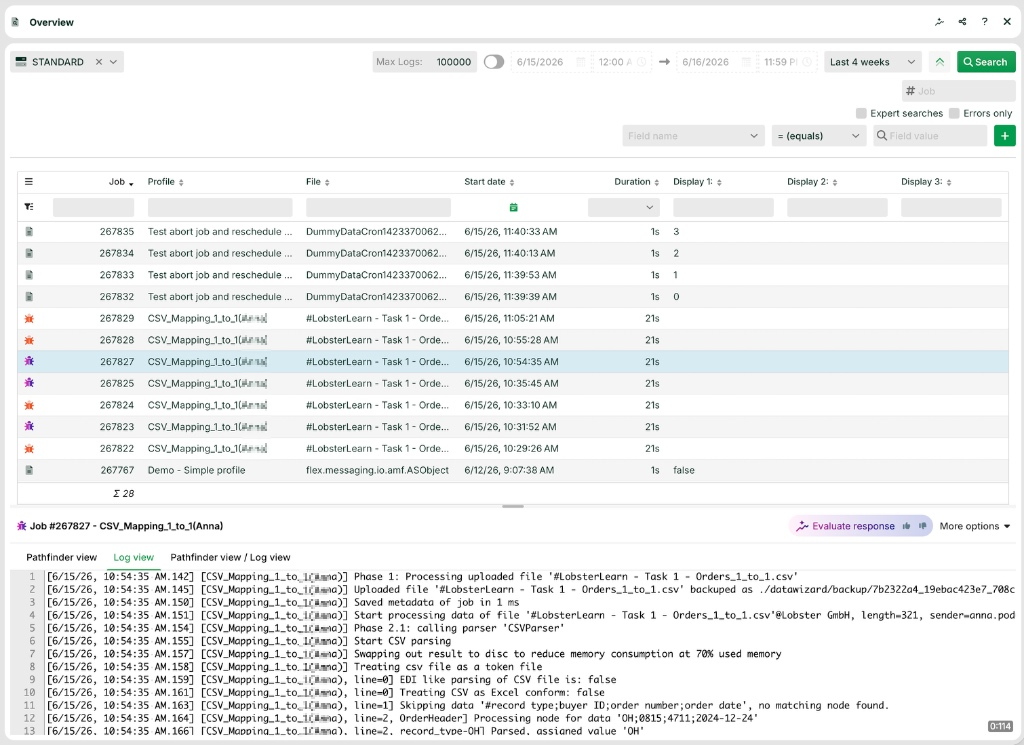
Task: Click the share icon in title bar
Action: 962,22
